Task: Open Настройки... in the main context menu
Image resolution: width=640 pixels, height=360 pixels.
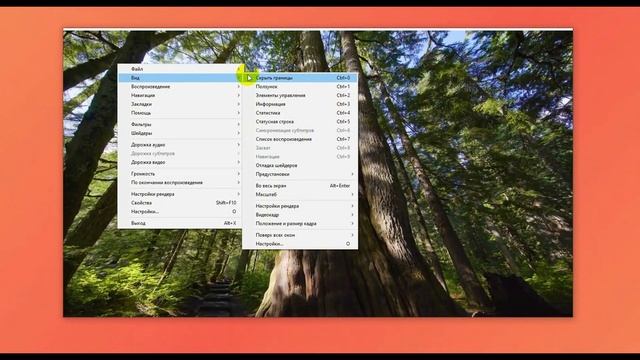Action: tap(180, 211)
